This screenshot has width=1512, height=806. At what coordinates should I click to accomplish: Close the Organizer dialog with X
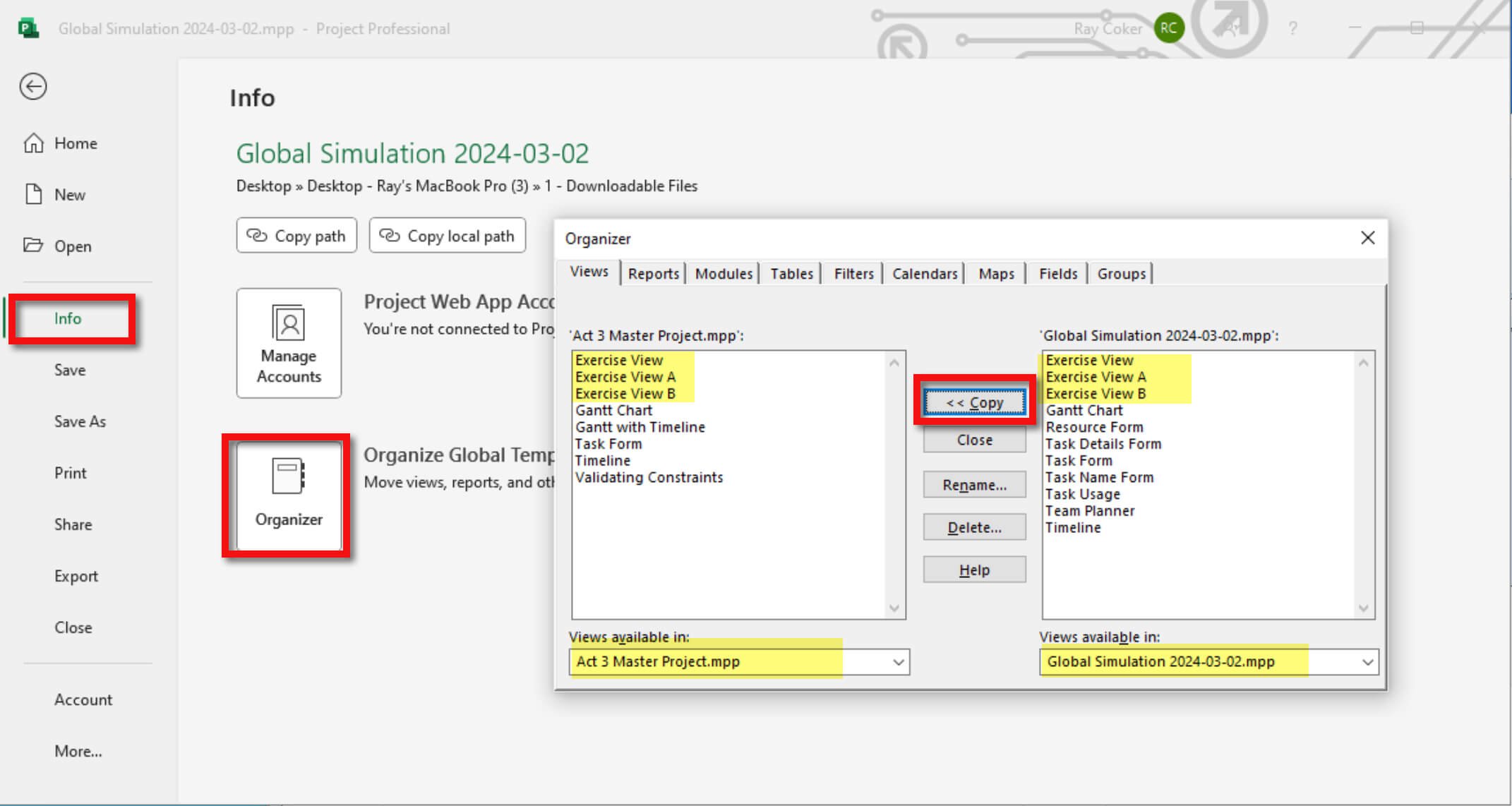point(1368,238)
